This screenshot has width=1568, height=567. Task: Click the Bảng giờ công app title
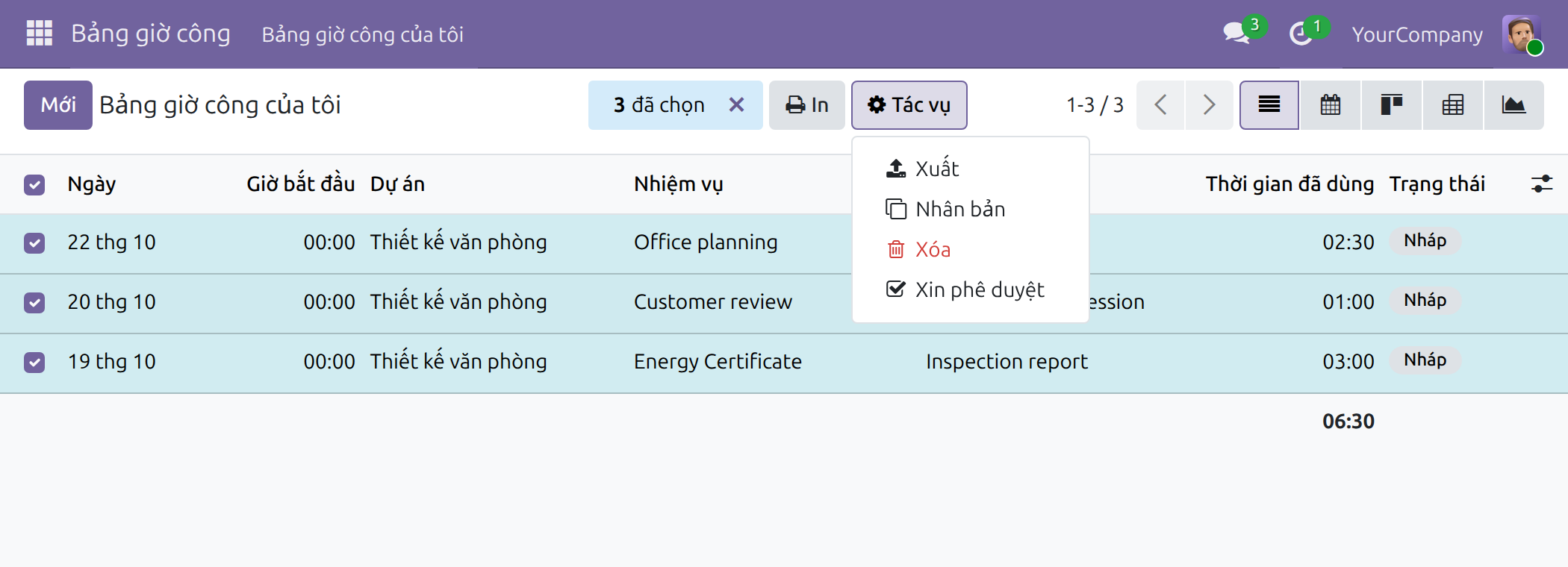tap(151, 34)
